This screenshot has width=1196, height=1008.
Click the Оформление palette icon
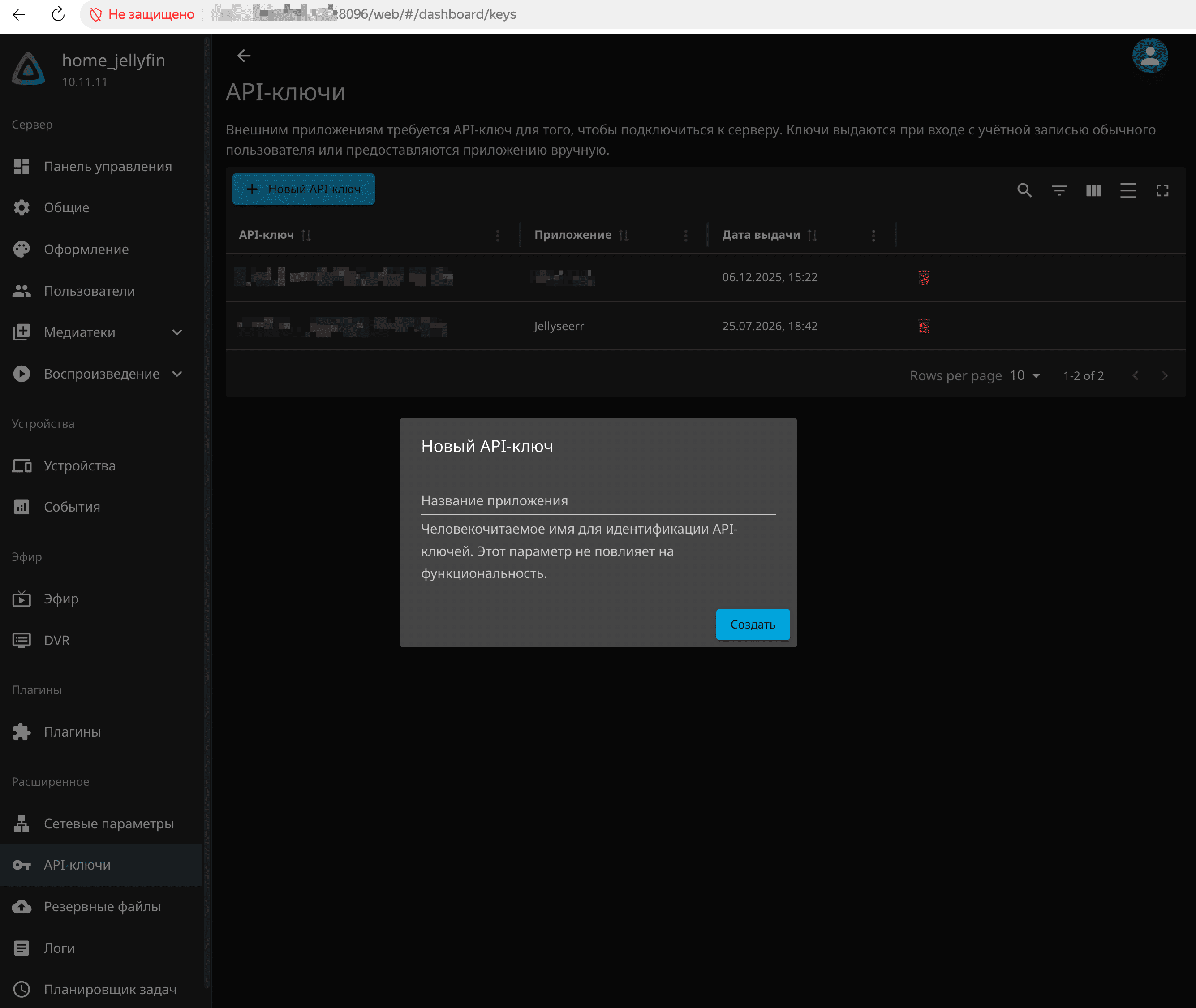point(22,249)
